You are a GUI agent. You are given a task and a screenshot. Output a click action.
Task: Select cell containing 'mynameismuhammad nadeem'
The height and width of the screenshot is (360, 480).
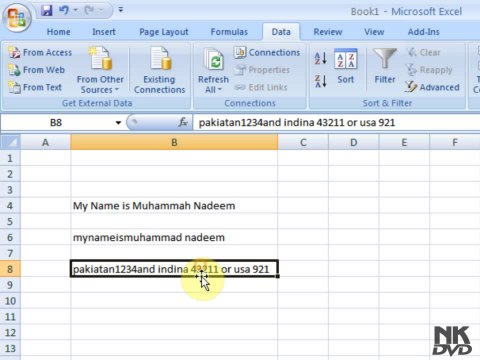[x=174, y=237]
